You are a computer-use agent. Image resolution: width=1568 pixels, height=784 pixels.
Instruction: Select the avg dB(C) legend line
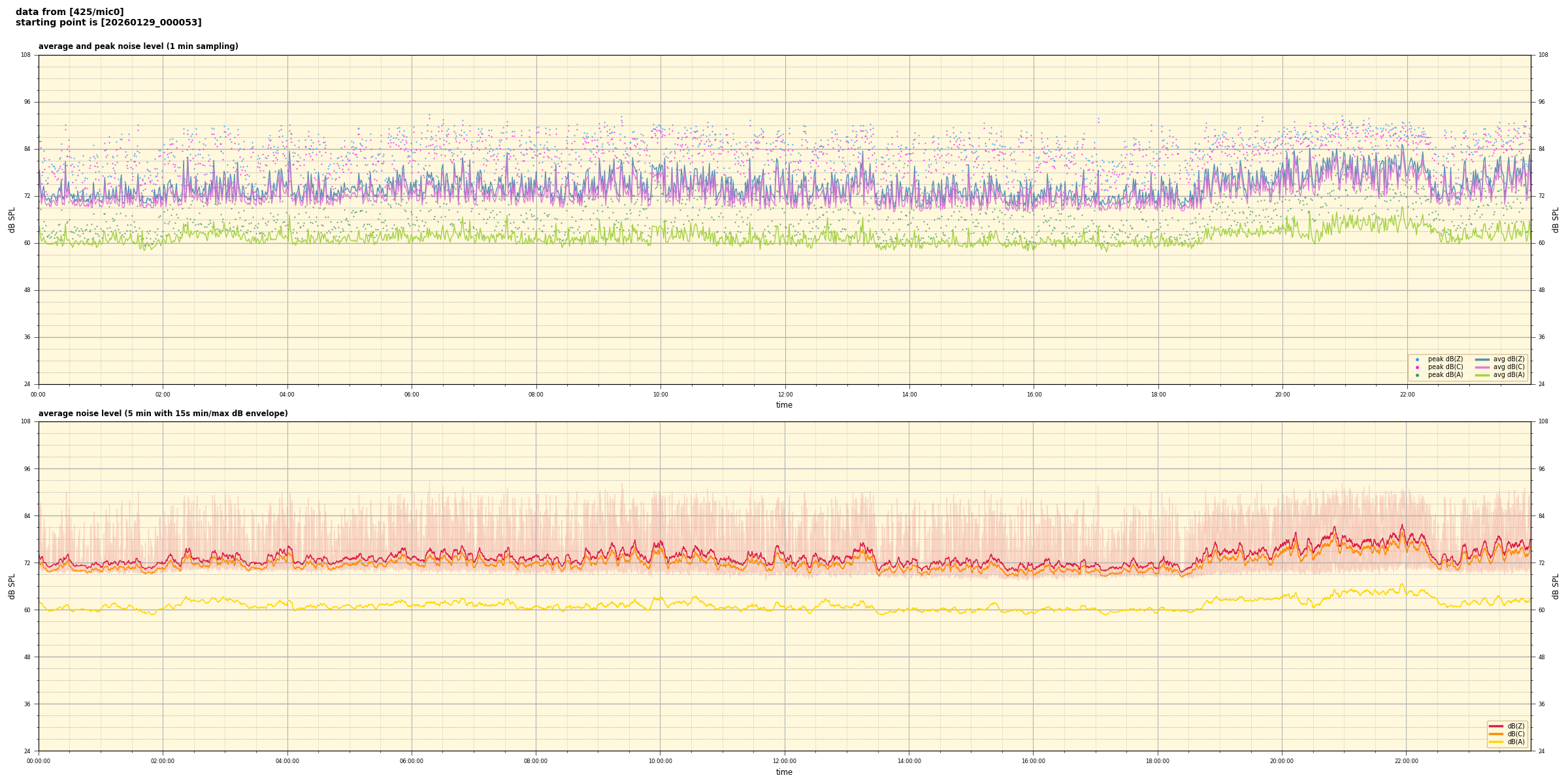[1482, 367]
